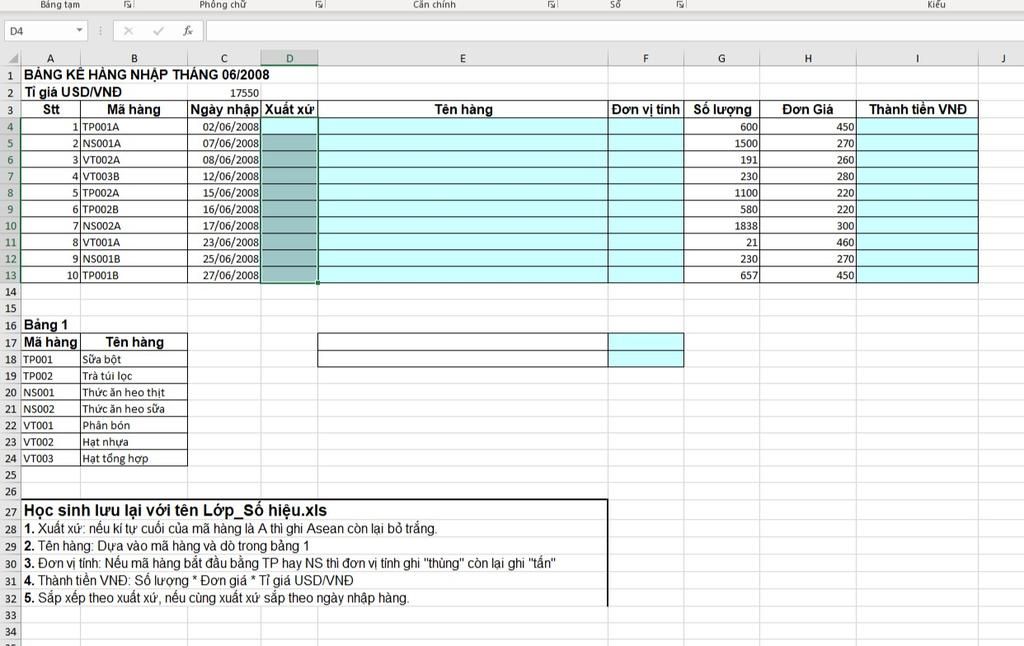Click exchange rate value 17550
The height and width of the screenshot is (646, 1024).
coord(224,93)
